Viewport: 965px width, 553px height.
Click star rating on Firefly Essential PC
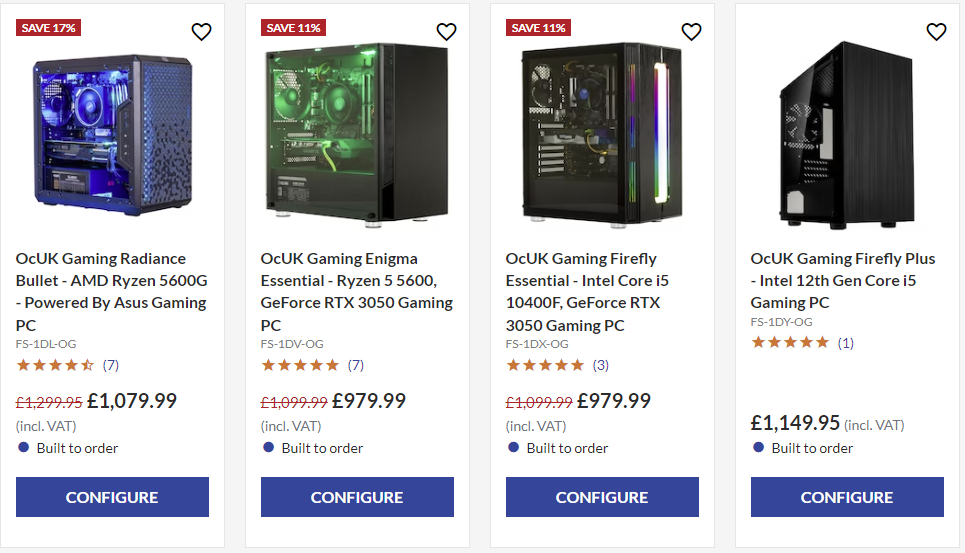pos(545,365)
